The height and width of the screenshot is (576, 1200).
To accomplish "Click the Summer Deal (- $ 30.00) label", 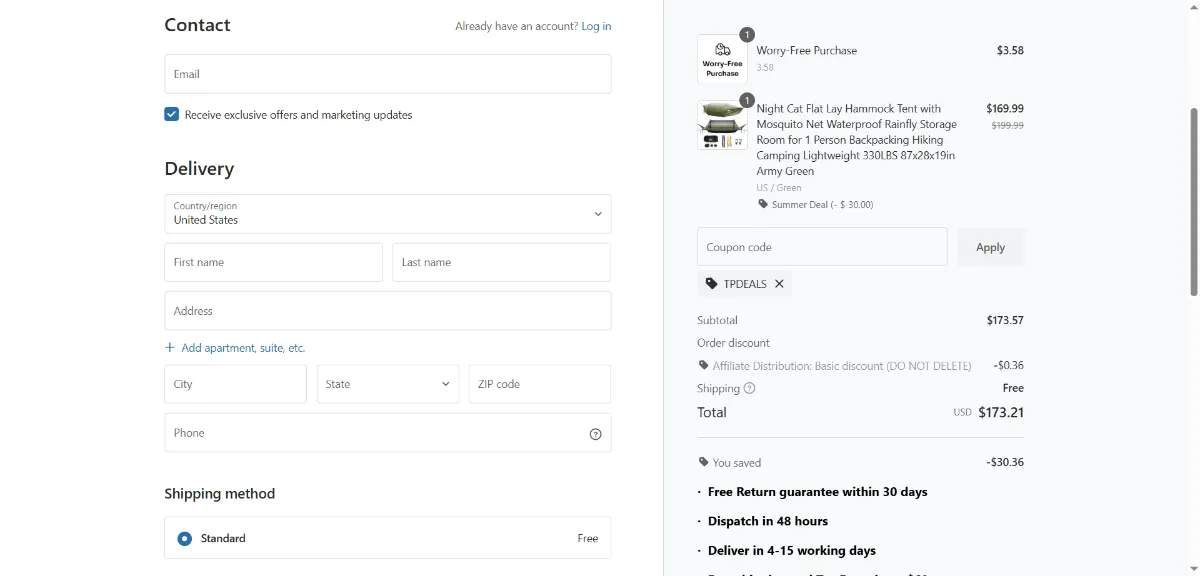I will pyautogui.click(x=823, y=205).
